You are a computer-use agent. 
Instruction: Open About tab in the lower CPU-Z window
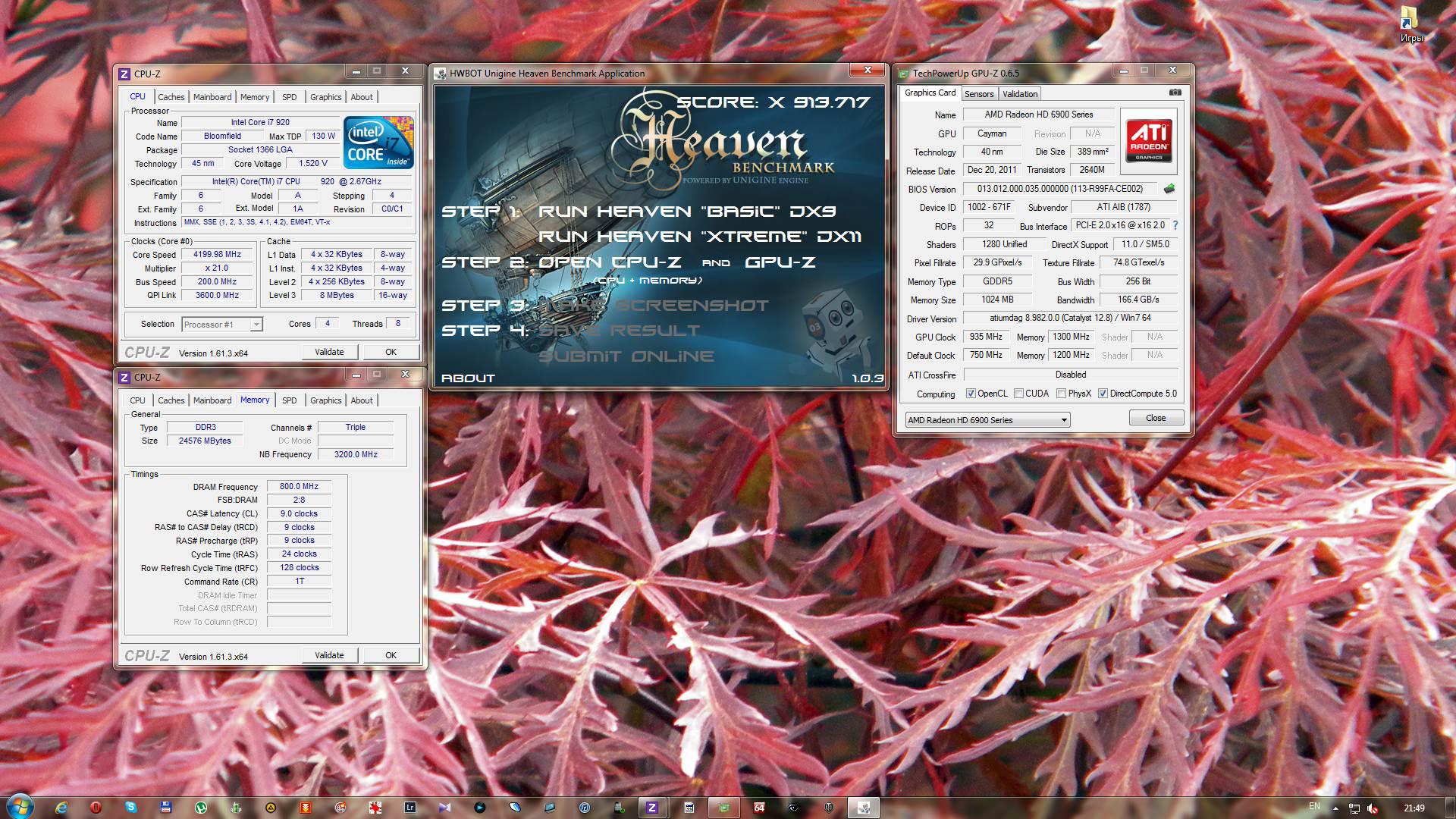coord(362,400)
